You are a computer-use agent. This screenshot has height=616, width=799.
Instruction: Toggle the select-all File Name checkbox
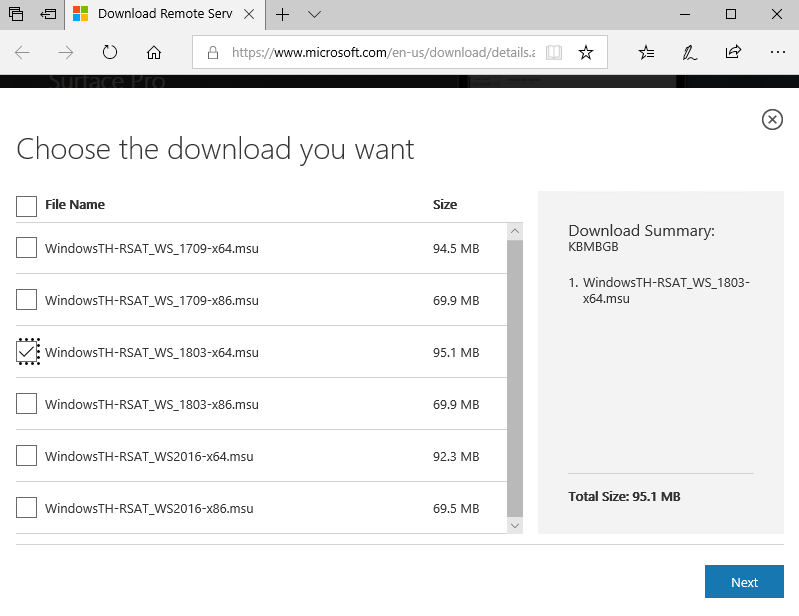click(x=27, y=205)
